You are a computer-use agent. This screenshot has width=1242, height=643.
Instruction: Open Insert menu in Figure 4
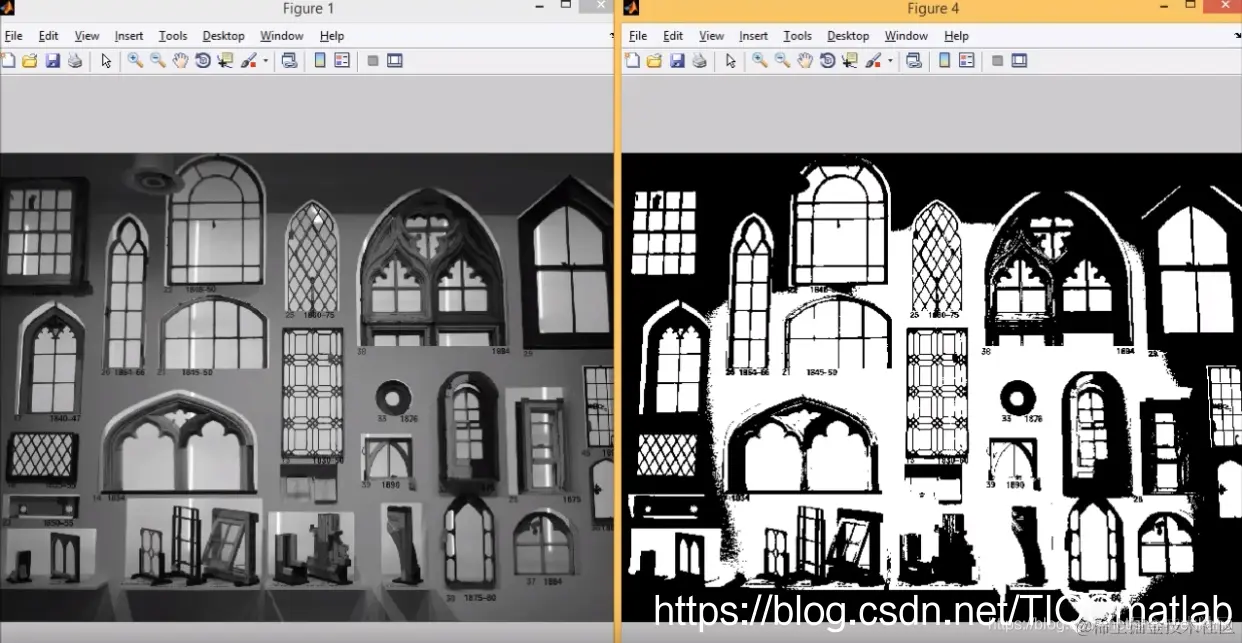point(754,36)
